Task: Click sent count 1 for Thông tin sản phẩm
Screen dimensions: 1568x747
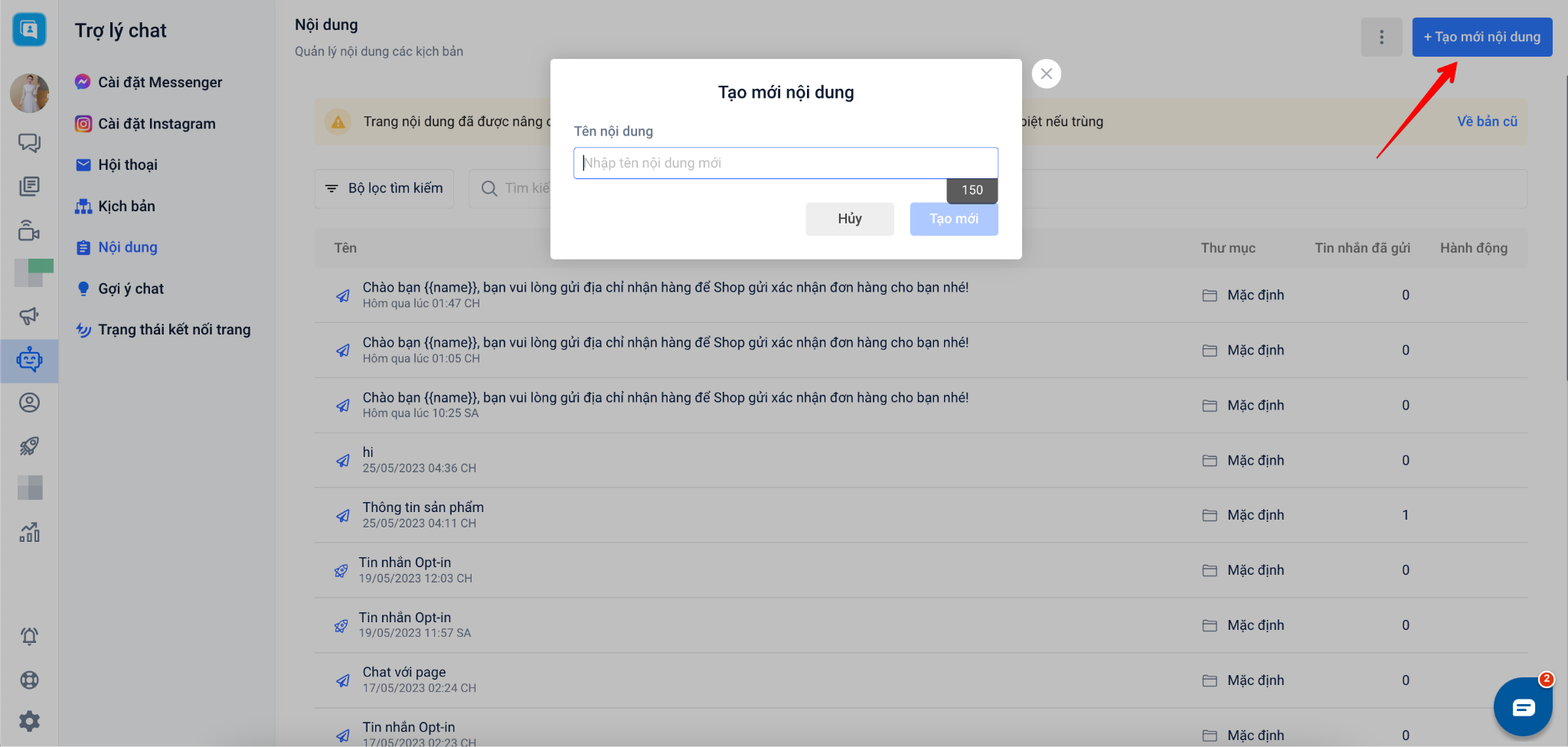Action: point(1406,515)
